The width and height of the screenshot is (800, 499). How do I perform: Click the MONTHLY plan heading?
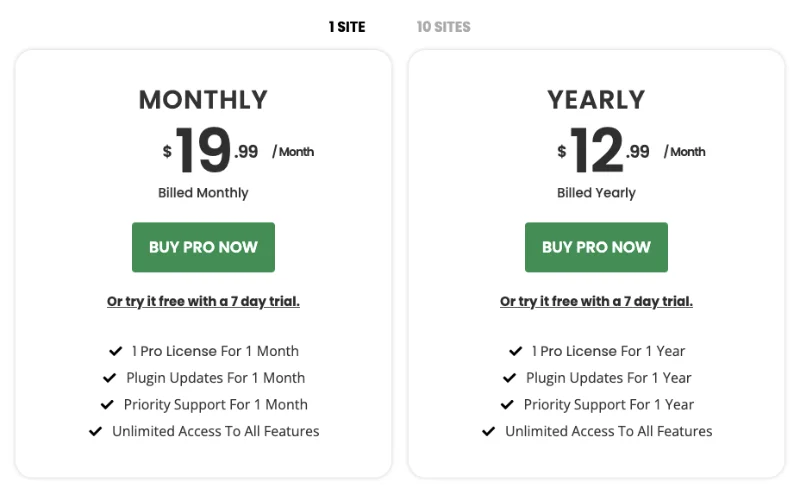pos(203,100)
